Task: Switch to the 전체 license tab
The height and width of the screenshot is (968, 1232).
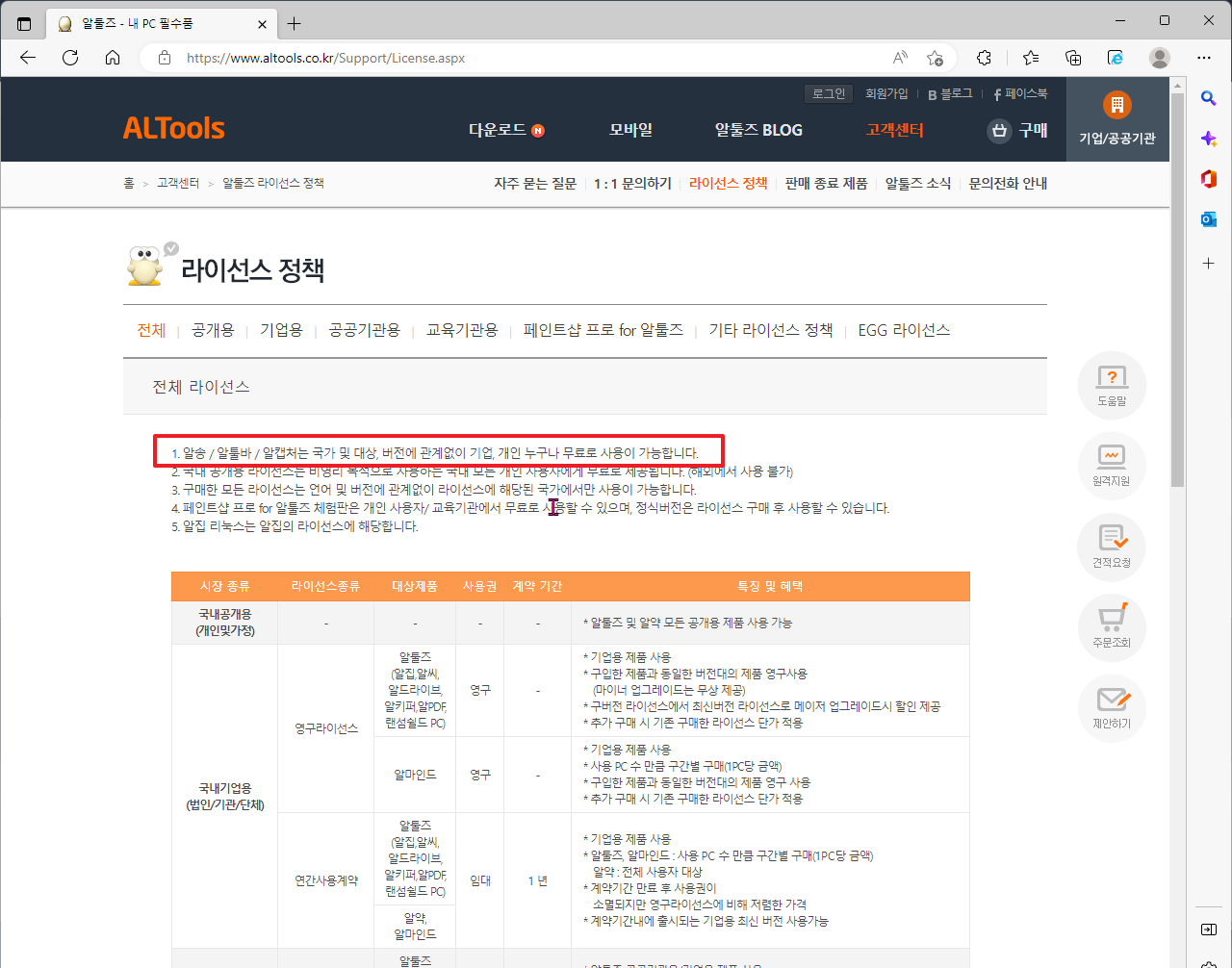Action: click(152, 330)
